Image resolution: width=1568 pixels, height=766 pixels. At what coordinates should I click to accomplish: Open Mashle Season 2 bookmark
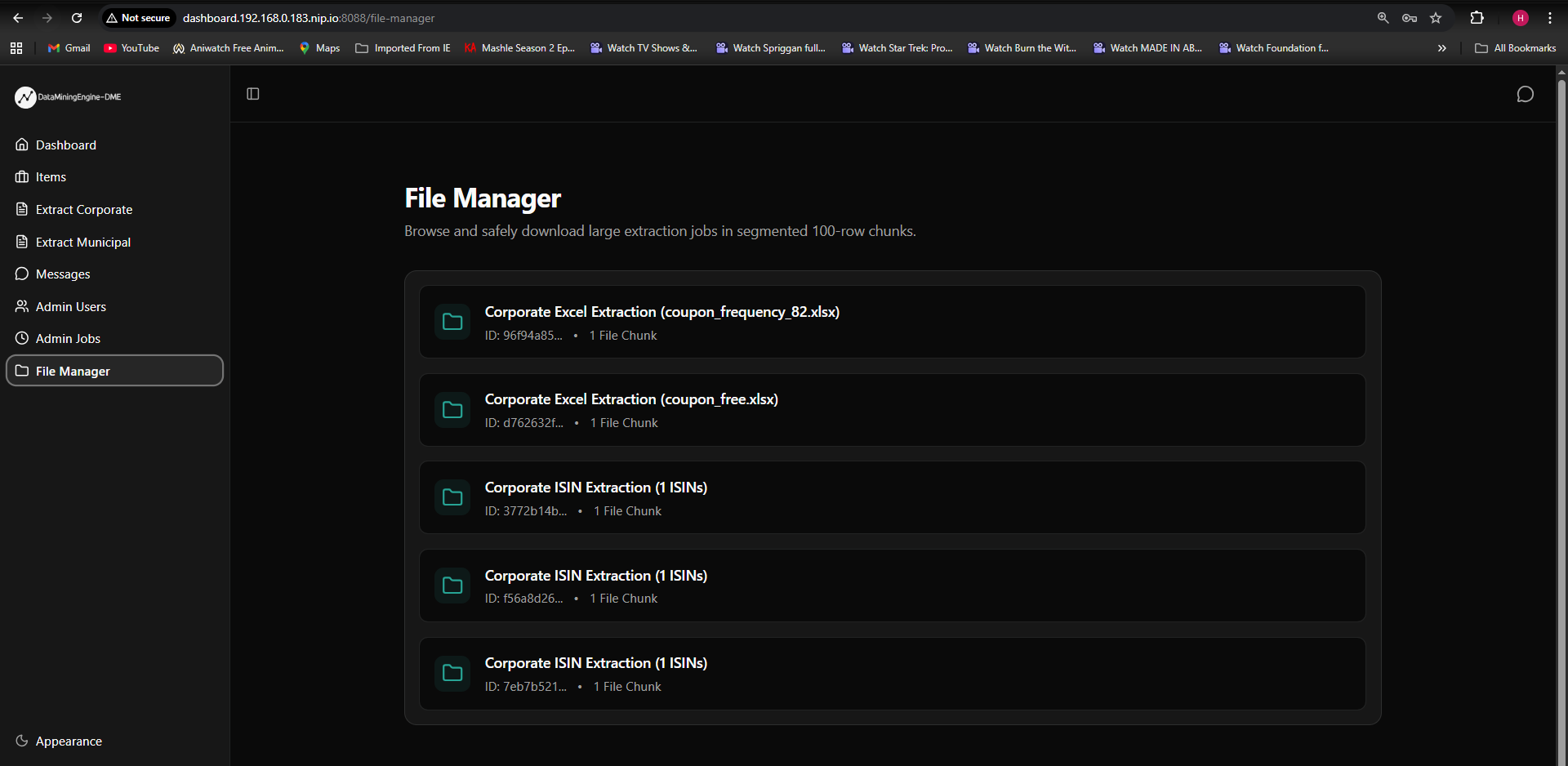click(519, 48)
